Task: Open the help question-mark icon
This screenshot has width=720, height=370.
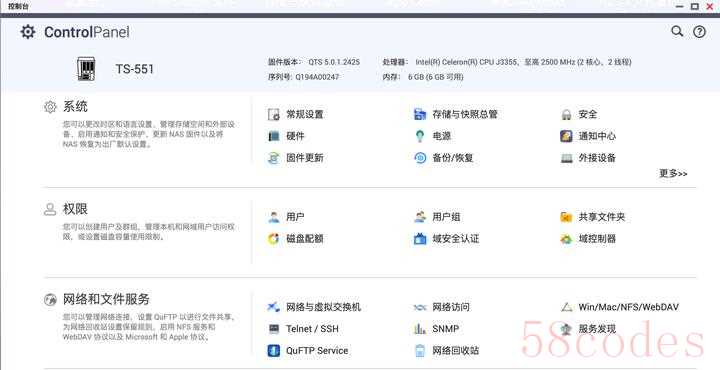Action: click(699, 32)
